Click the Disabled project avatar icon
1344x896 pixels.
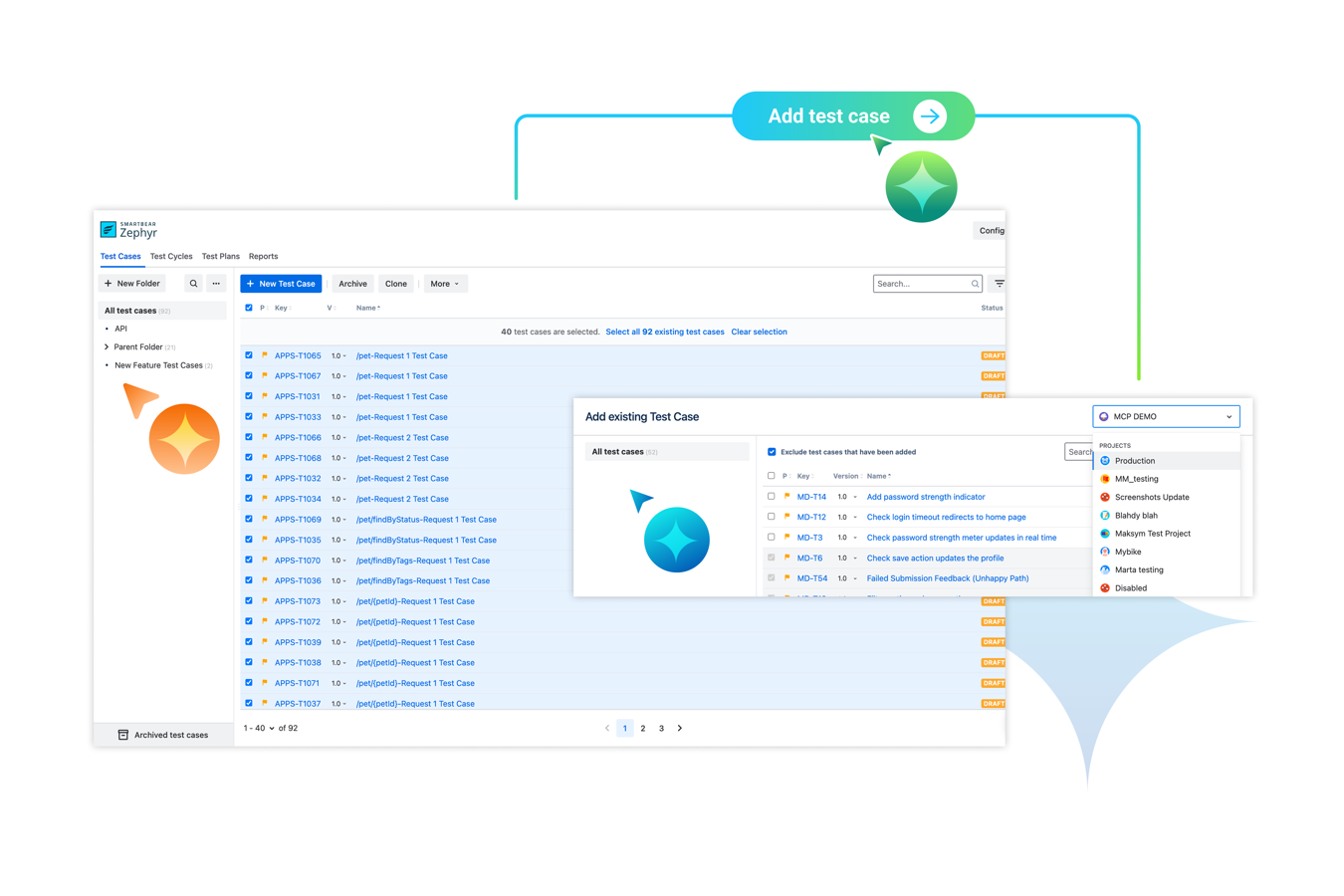pos(1105,587)
